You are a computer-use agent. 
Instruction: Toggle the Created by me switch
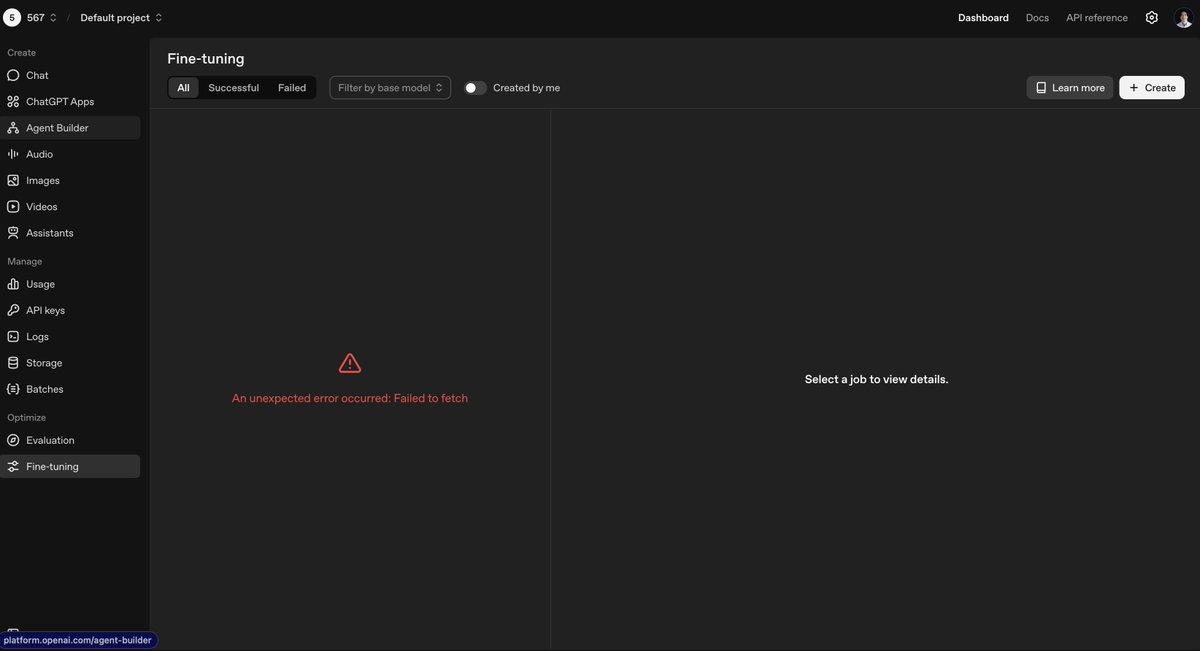click(x=475, y=88)
